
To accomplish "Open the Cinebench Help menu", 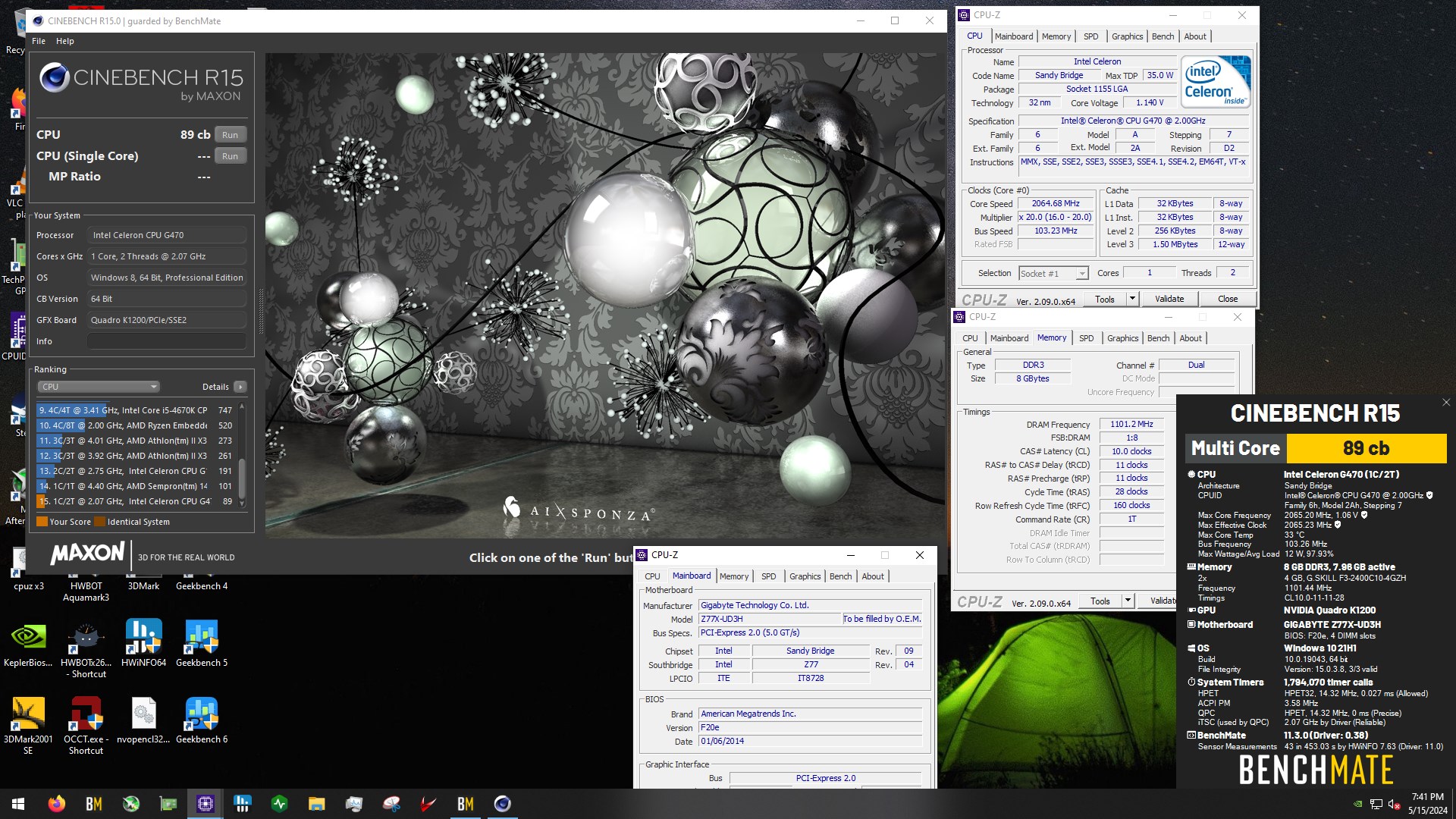I will pyautogui.click(x=65, y=41).
